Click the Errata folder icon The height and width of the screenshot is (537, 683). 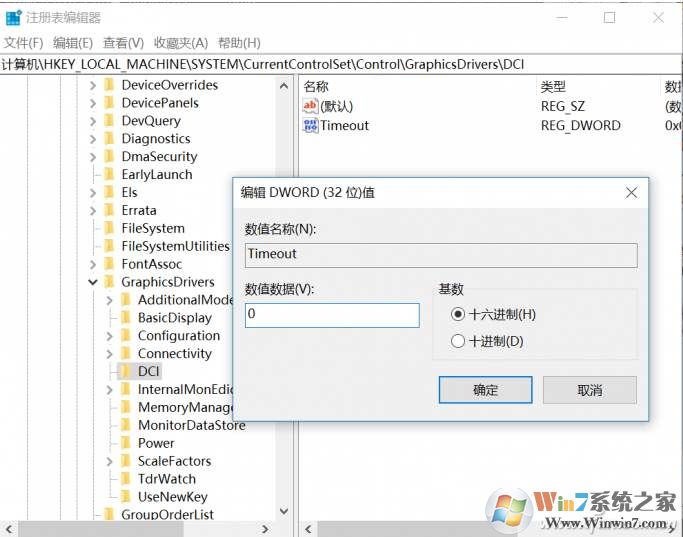coord(109,210)
